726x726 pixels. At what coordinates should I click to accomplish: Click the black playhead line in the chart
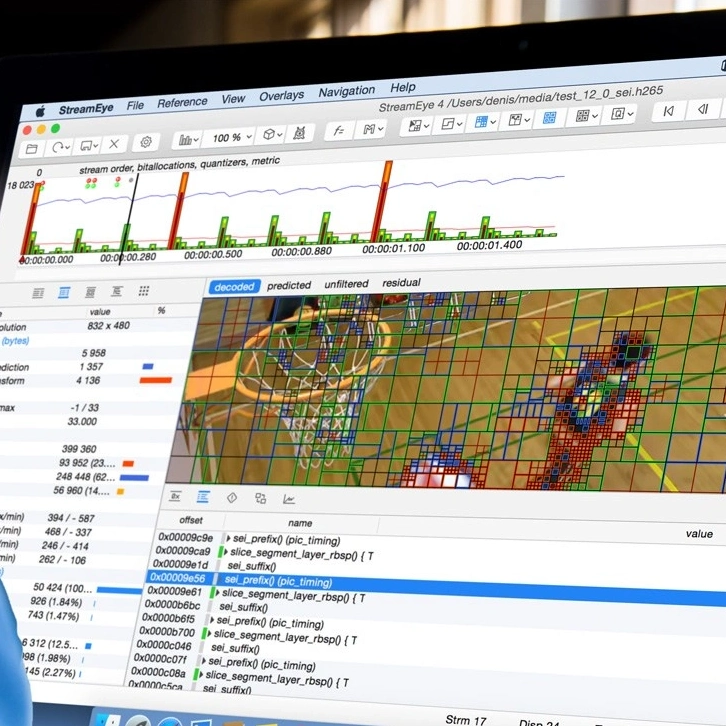pyautogui.click(x=128, y=219)
